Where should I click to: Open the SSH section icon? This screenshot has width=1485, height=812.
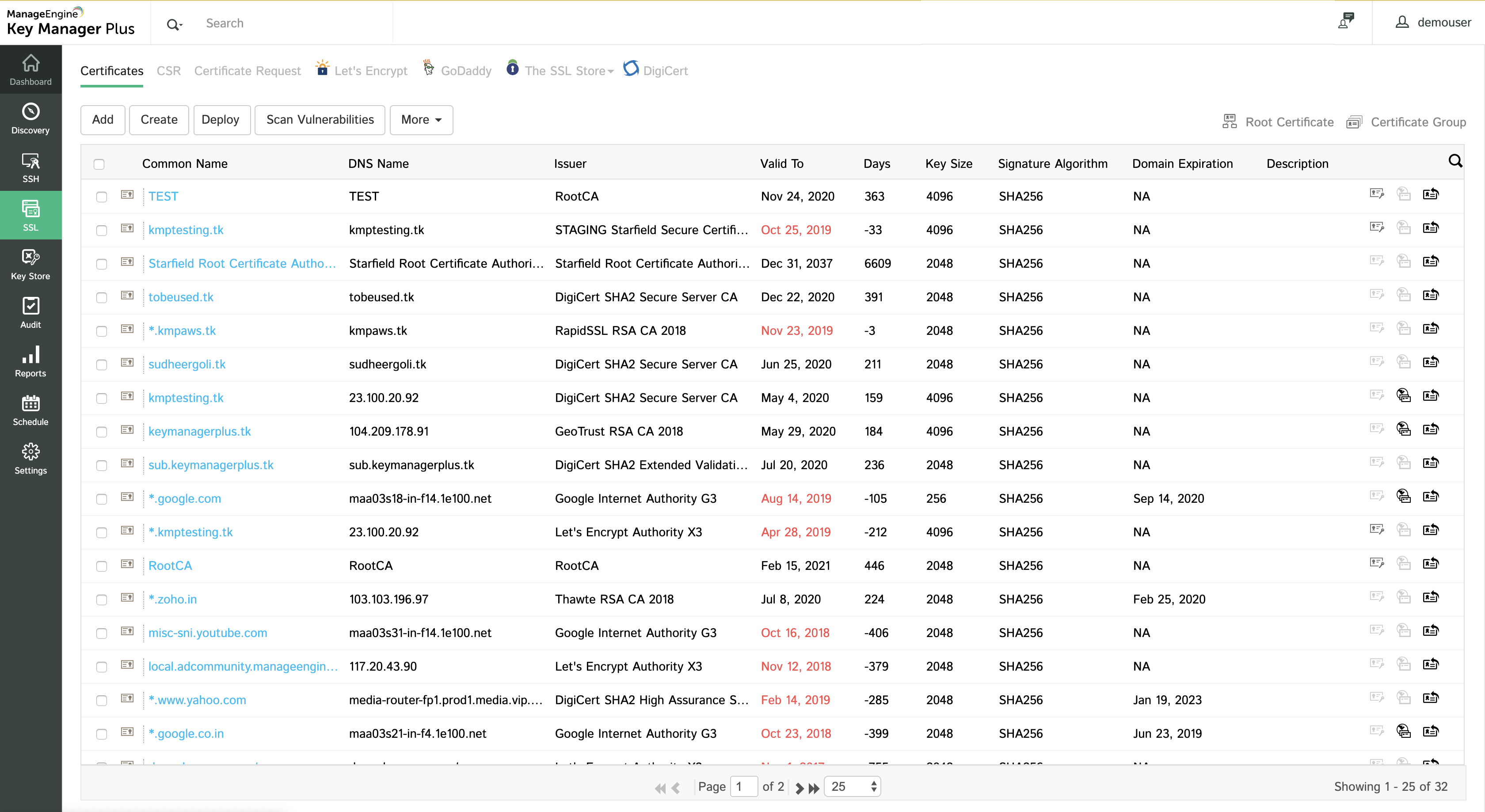coord(30,167)
